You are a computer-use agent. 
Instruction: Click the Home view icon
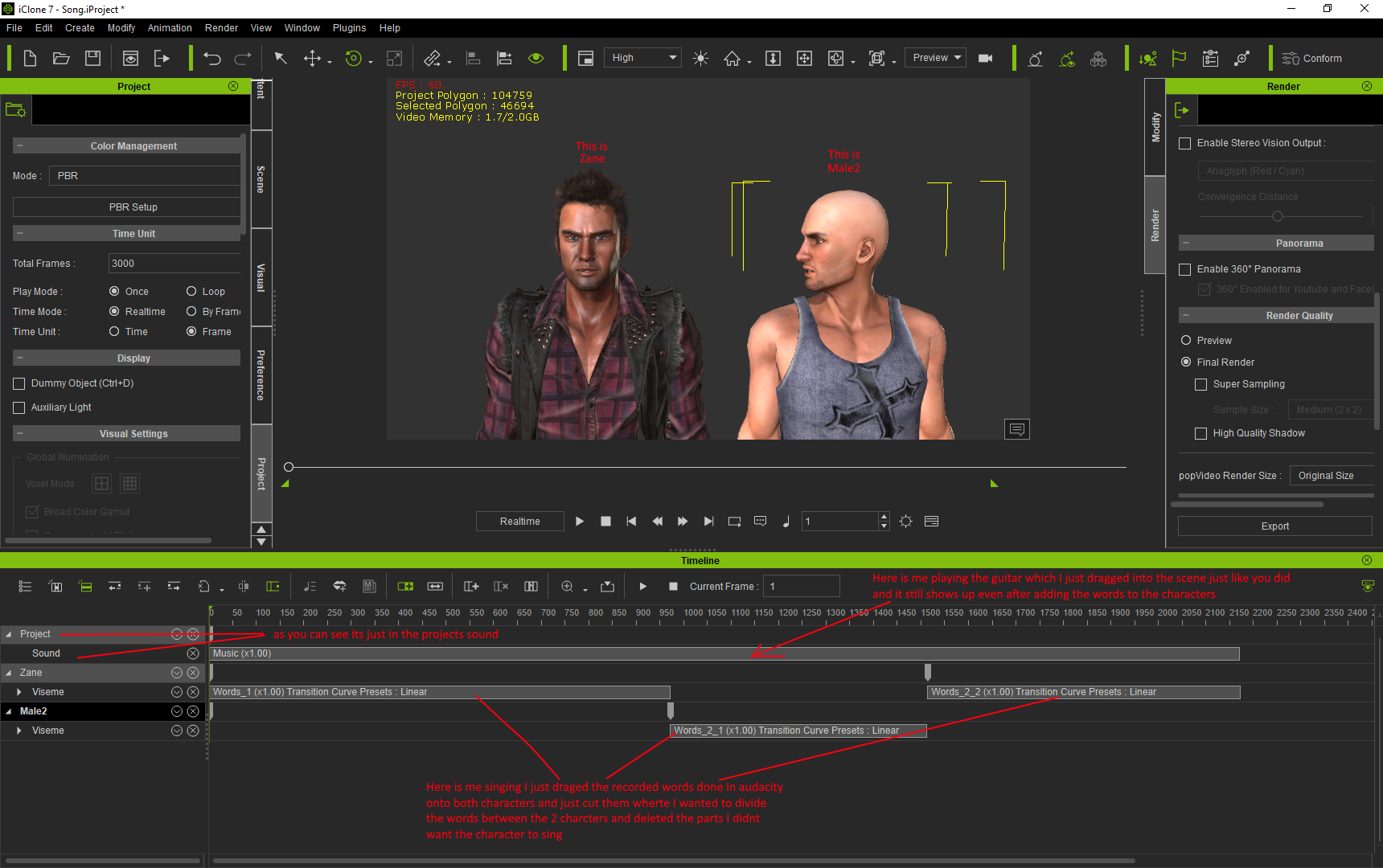733,58
